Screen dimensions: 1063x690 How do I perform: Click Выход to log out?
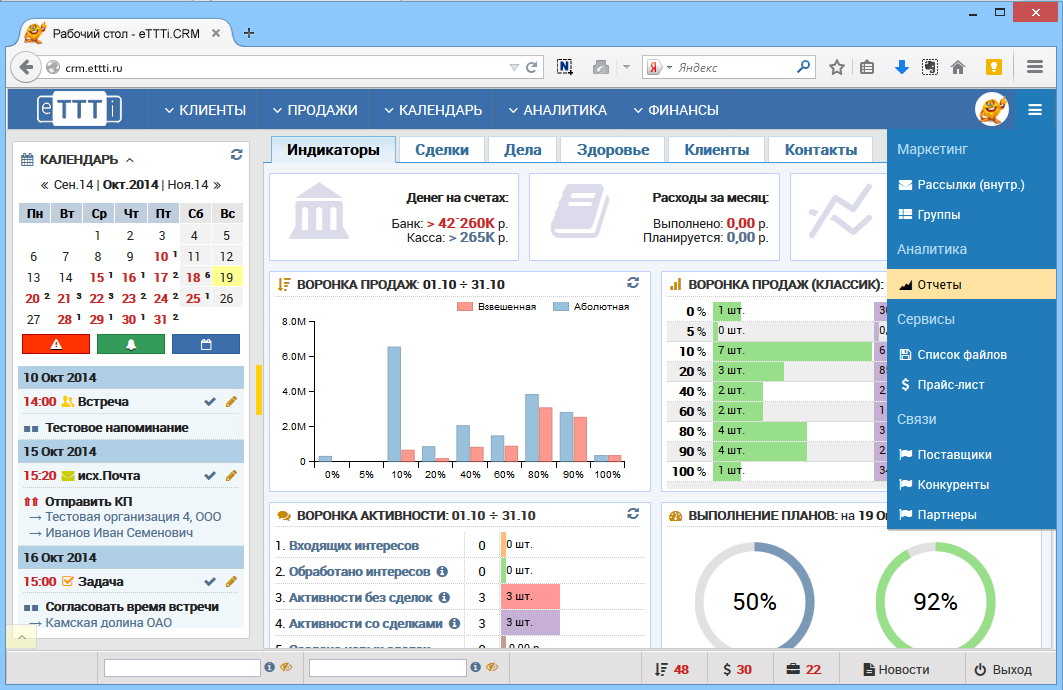[x=1003, y=669]
